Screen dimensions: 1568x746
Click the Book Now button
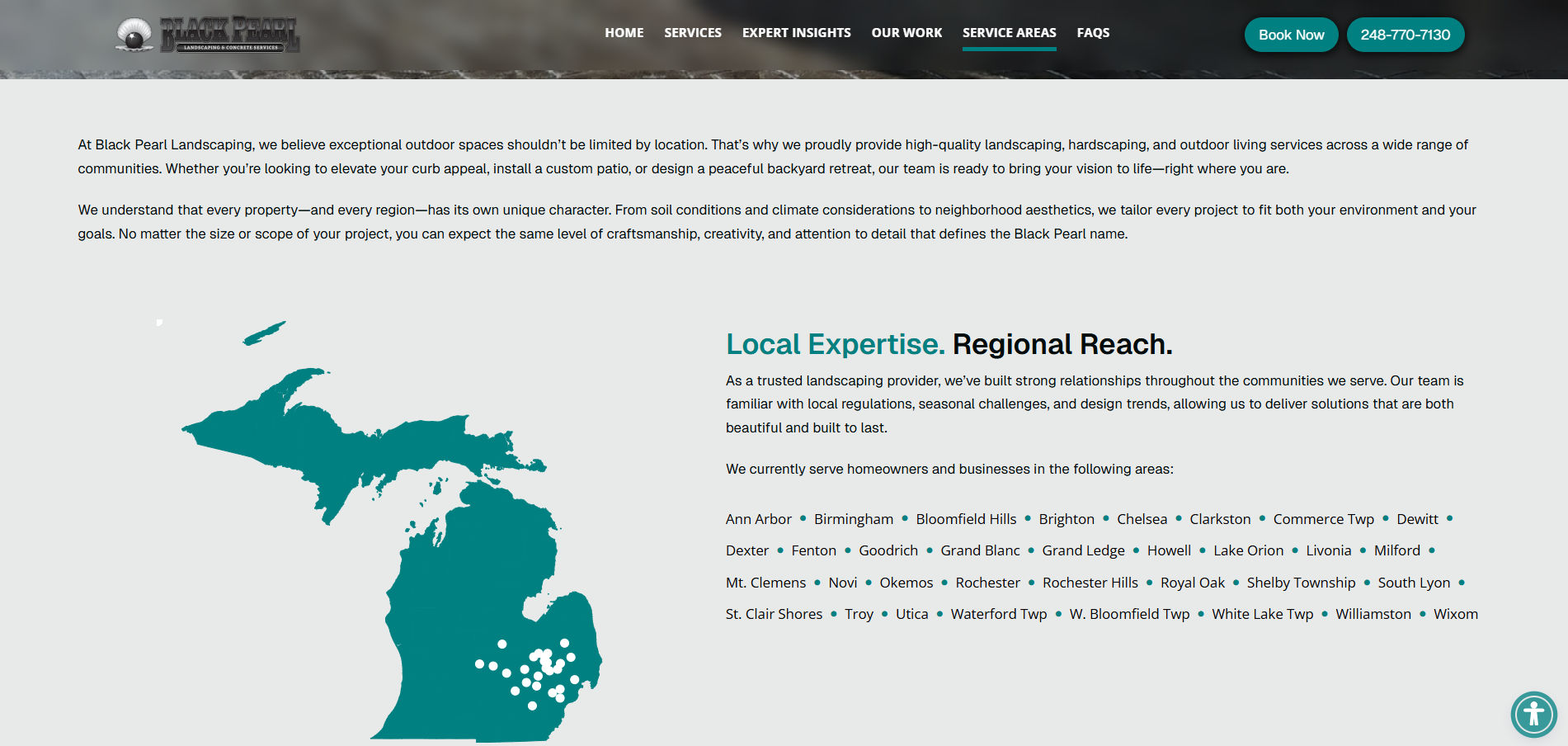1292,35
